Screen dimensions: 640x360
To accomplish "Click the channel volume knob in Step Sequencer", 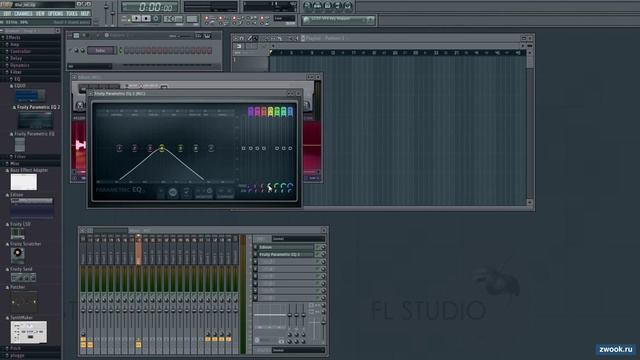I will [82, 51].
